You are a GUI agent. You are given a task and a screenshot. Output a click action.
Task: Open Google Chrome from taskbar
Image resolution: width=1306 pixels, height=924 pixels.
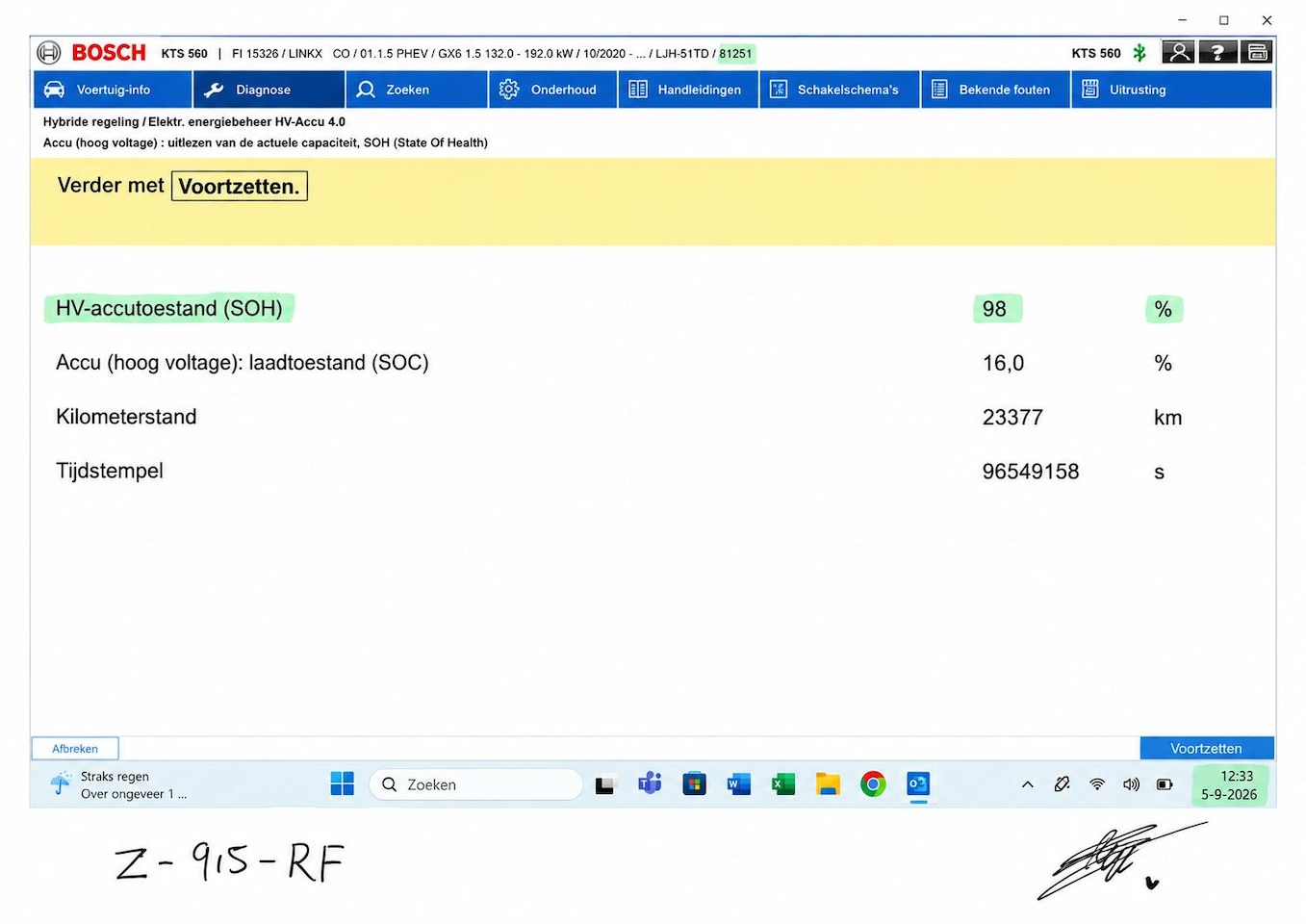click(x=873, y=784)
